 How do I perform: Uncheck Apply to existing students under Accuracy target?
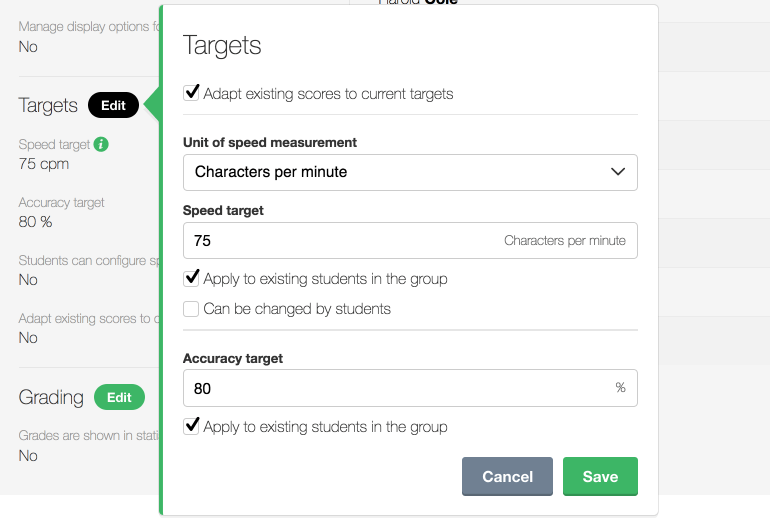tap(191, 426)
